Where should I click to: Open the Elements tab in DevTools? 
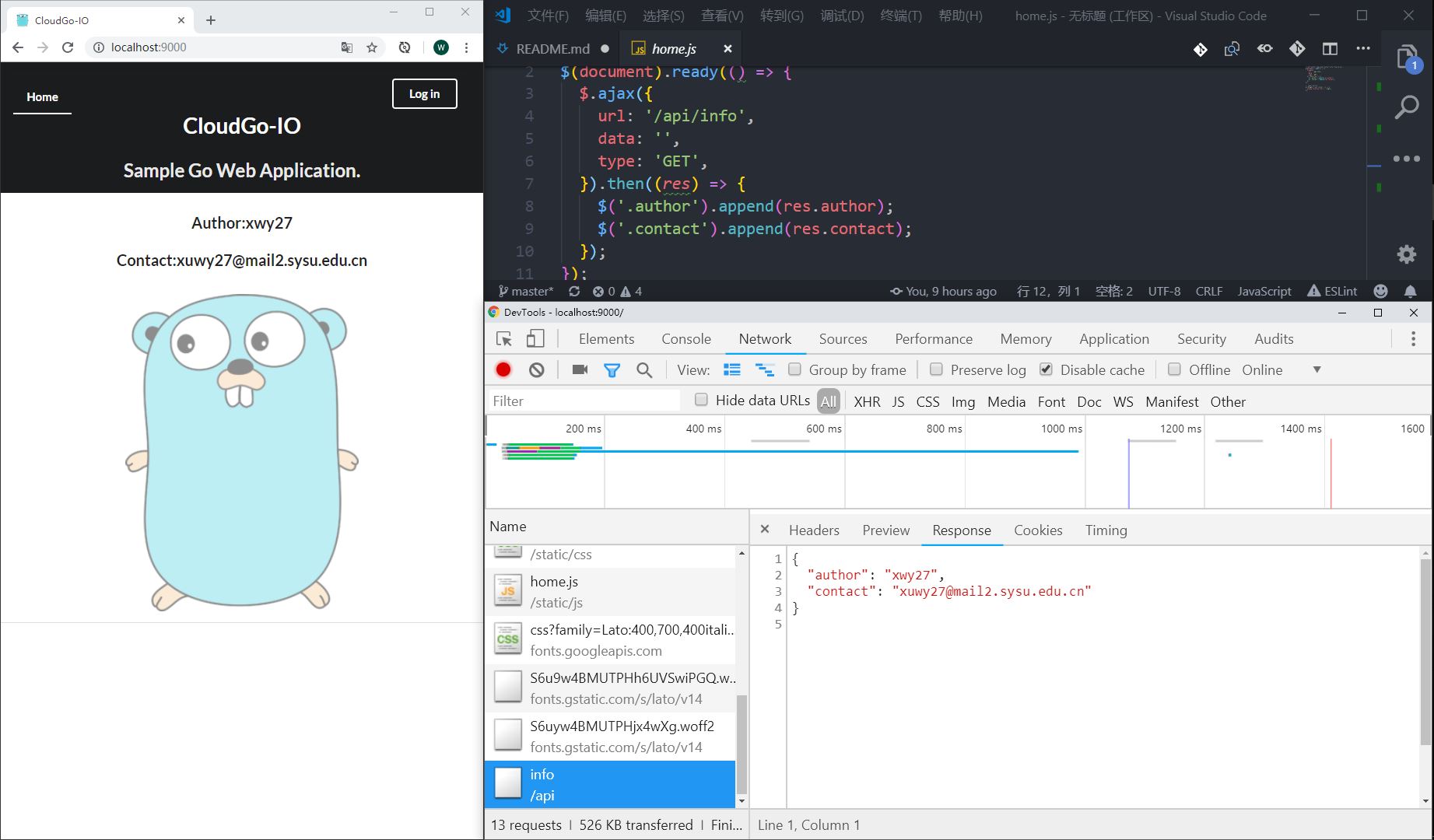pyautogui.click(x=606, y=338)
